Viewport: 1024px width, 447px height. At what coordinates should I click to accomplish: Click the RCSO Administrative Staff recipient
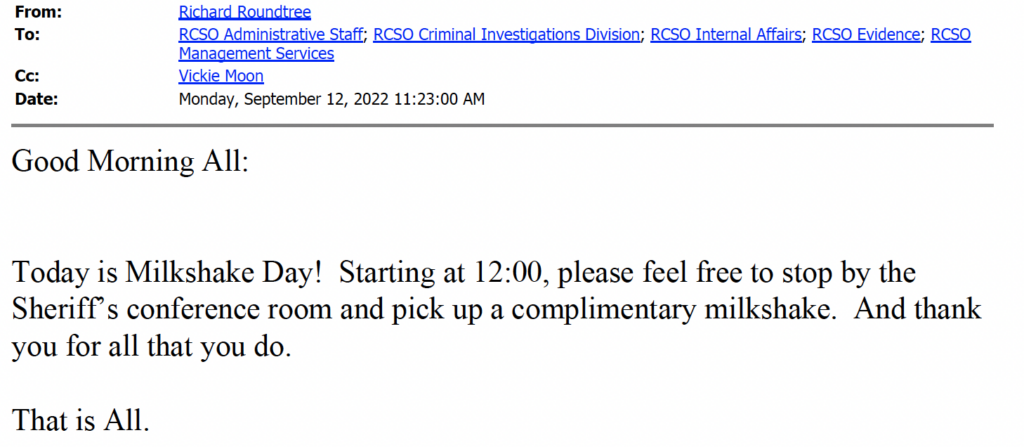tap(272, 34)
